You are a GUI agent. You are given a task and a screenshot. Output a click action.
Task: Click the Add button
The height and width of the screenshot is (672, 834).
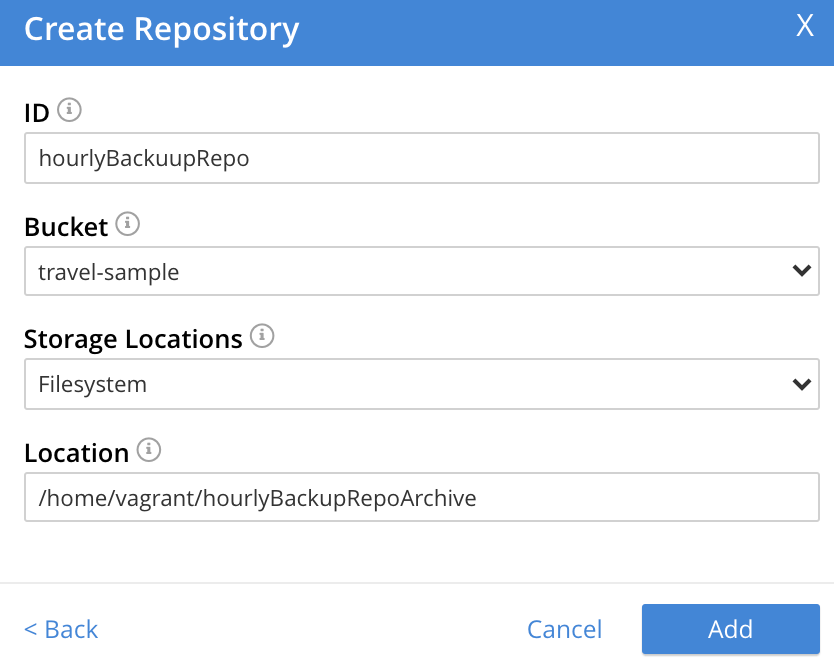(730, 629)
